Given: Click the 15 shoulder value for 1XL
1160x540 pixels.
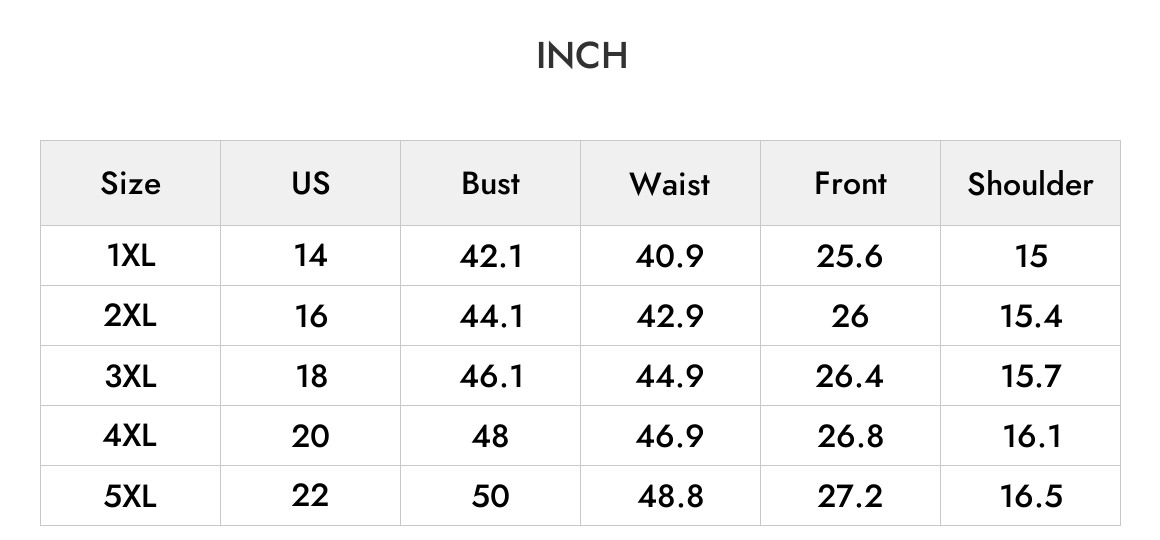Looking at the screenshot, I should [1031, 256].
